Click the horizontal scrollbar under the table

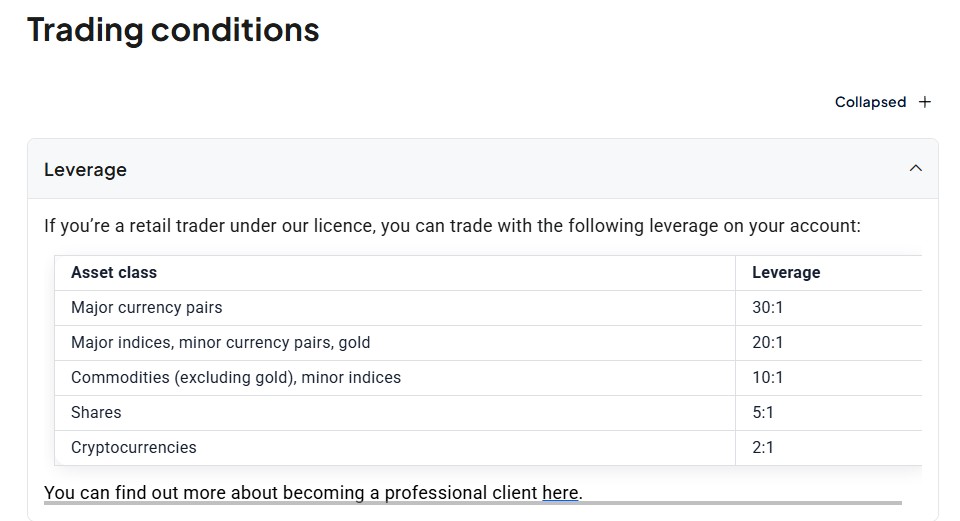(x=473, y=503)
